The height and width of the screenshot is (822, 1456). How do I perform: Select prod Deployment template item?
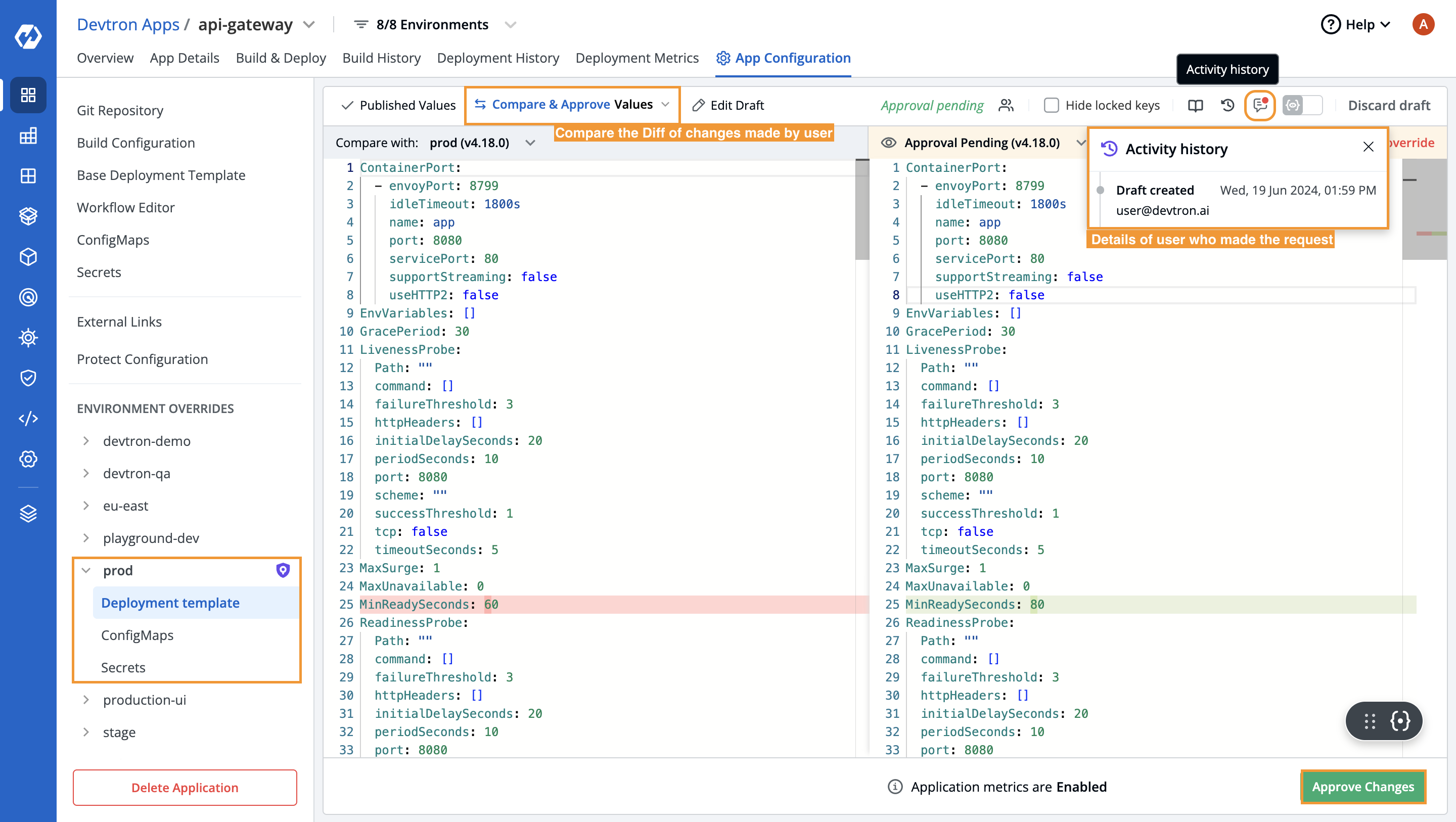[196, 603]
